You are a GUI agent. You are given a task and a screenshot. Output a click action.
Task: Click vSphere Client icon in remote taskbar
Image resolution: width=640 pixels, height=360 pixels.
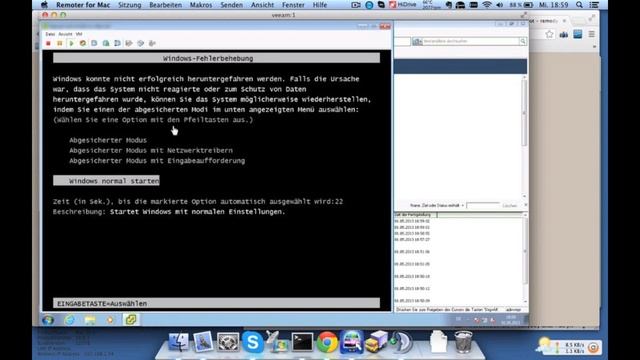[131, 320]
